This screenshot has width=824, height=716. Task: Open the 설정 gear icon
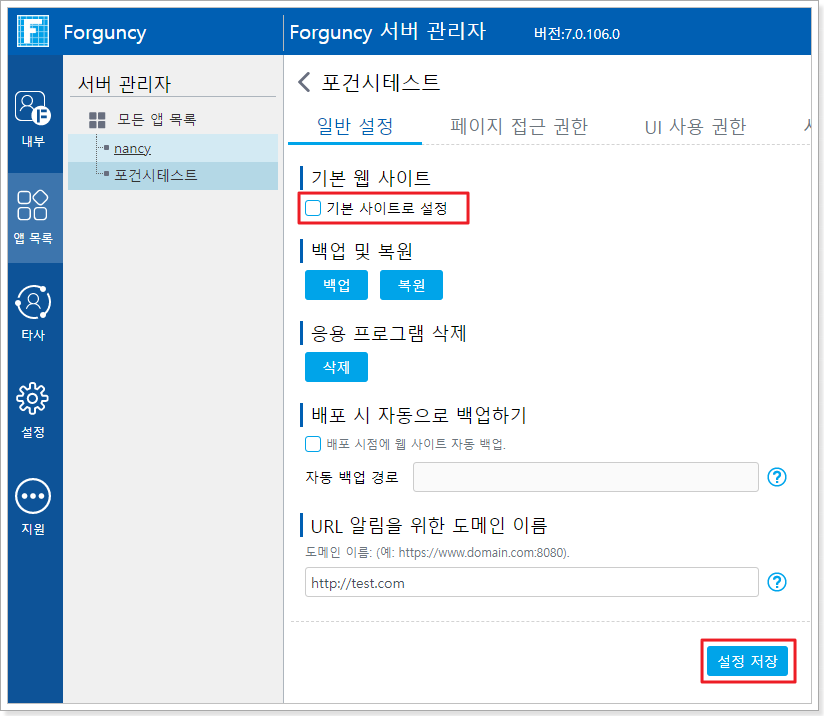click(x=34, y=400)
